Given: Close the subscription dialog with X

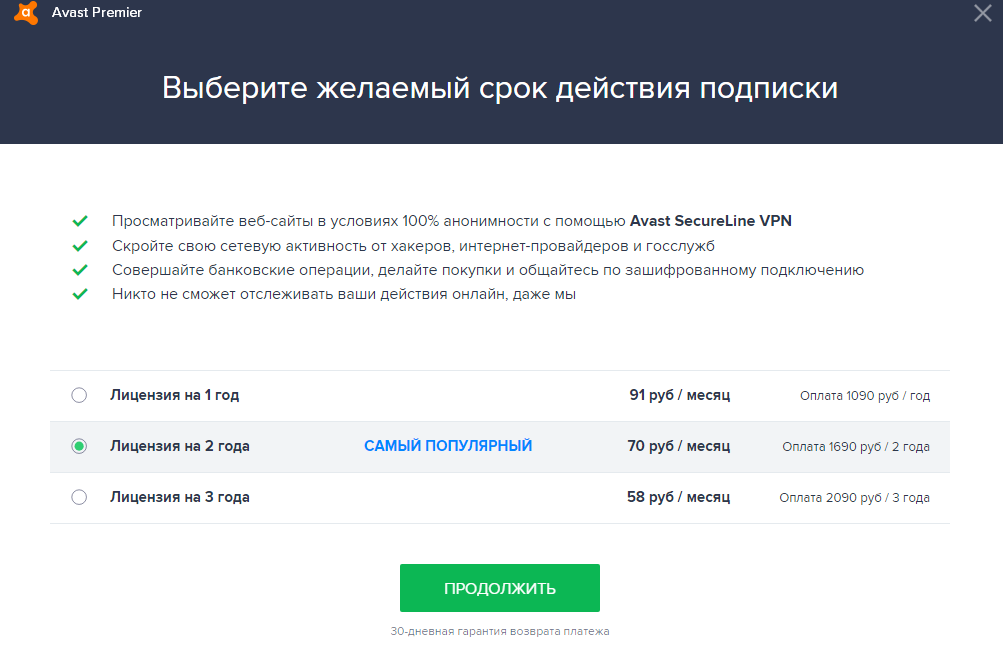Looking at the screenshot, I should 983,13.
